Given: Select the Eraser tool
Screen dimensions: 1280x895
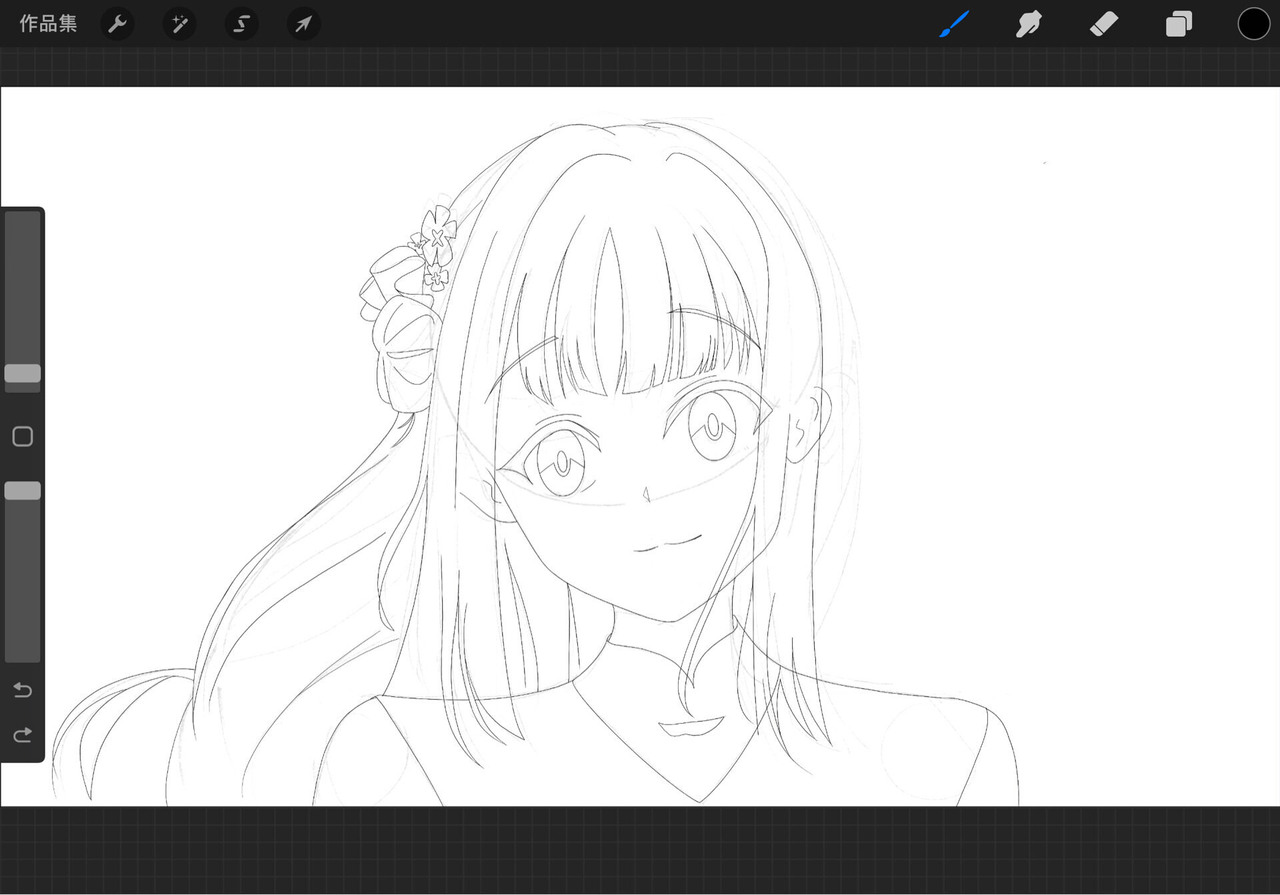Looking at the screenshot, I should pos(1104,24).
